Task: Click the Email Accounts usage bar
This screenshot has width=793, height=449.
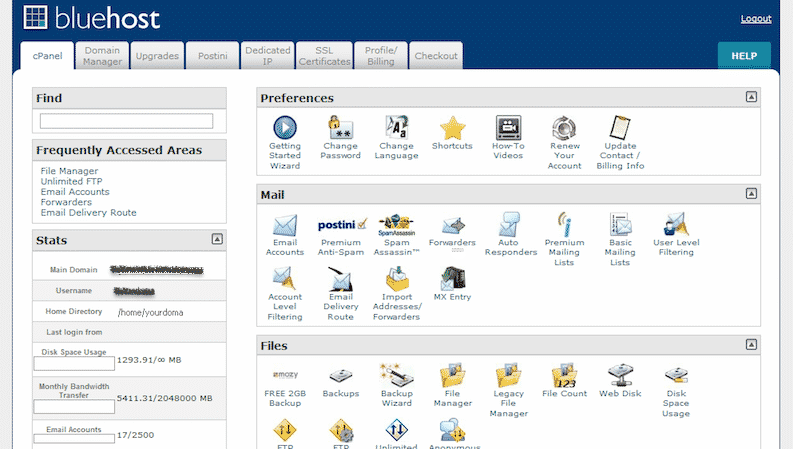Action: click(74, 438)
